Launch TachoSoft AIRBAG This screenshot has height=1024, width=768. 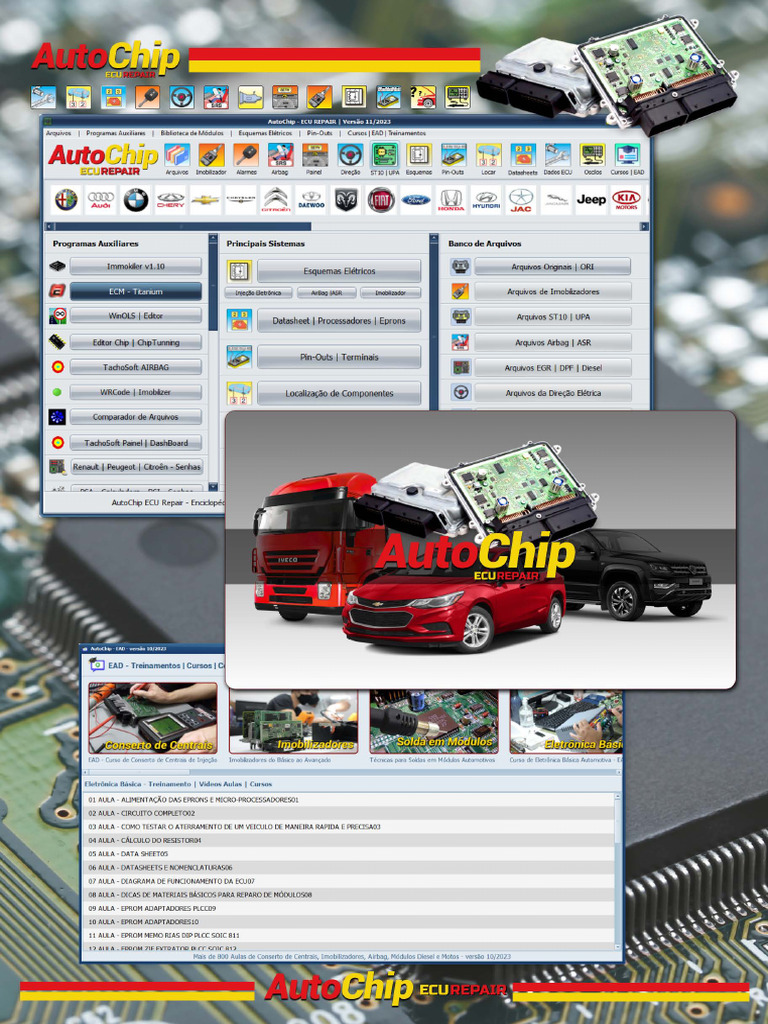(x=136, y=367)
